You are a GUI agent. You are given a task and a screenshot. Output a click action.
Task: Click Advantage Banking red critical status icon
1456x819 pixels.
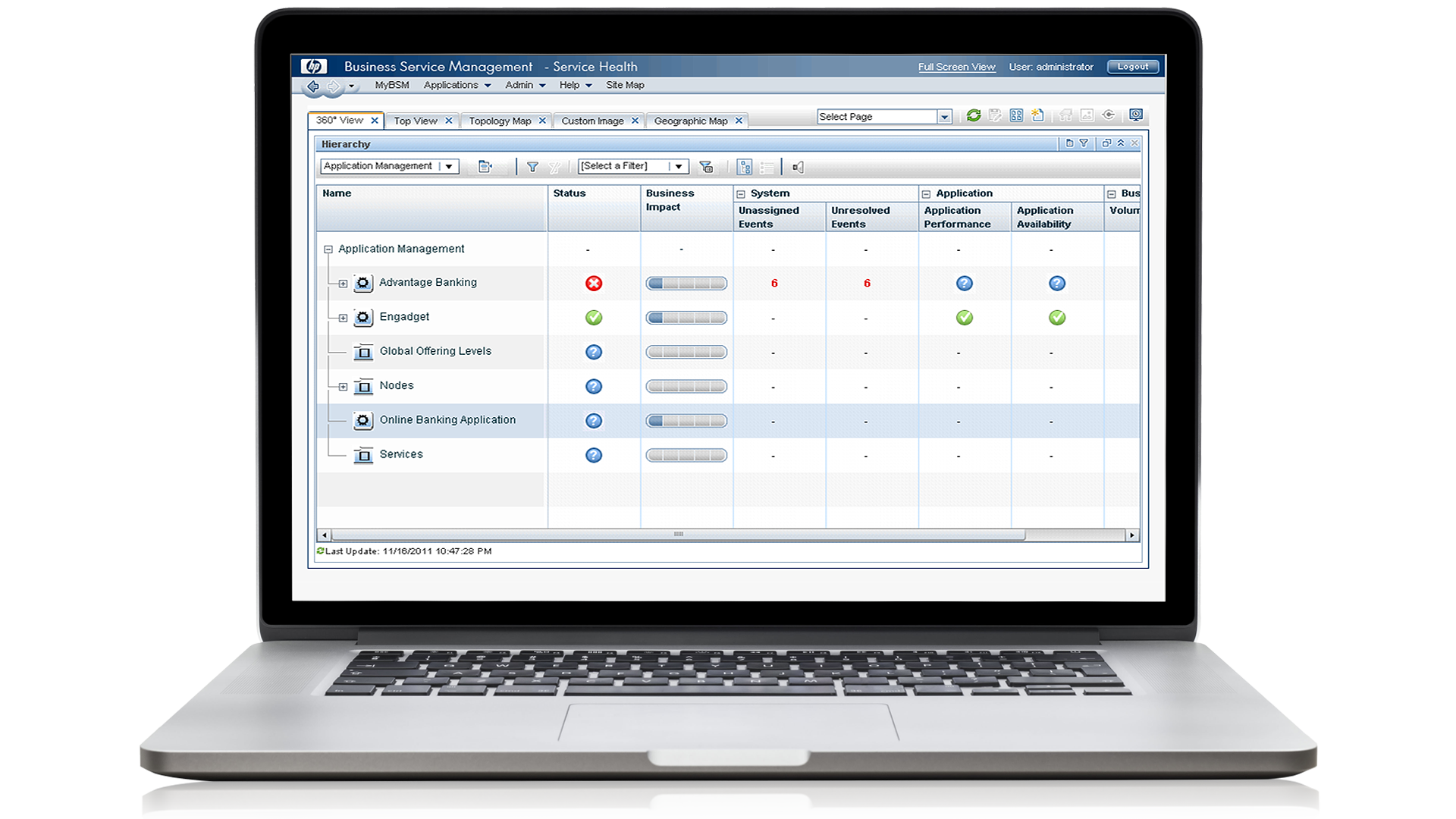point(594,284)
